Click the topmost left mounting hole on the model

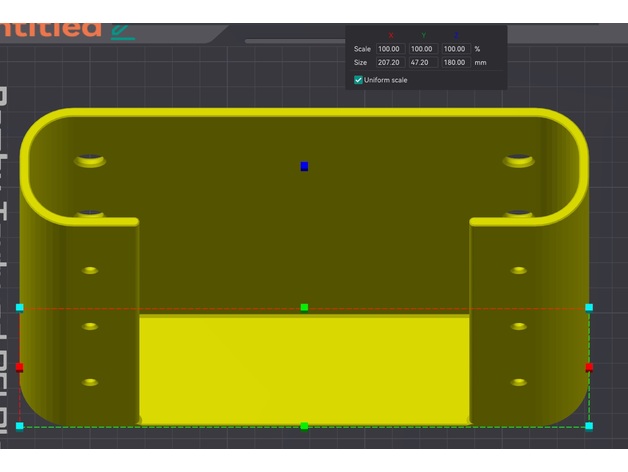(x=90, y=160)
